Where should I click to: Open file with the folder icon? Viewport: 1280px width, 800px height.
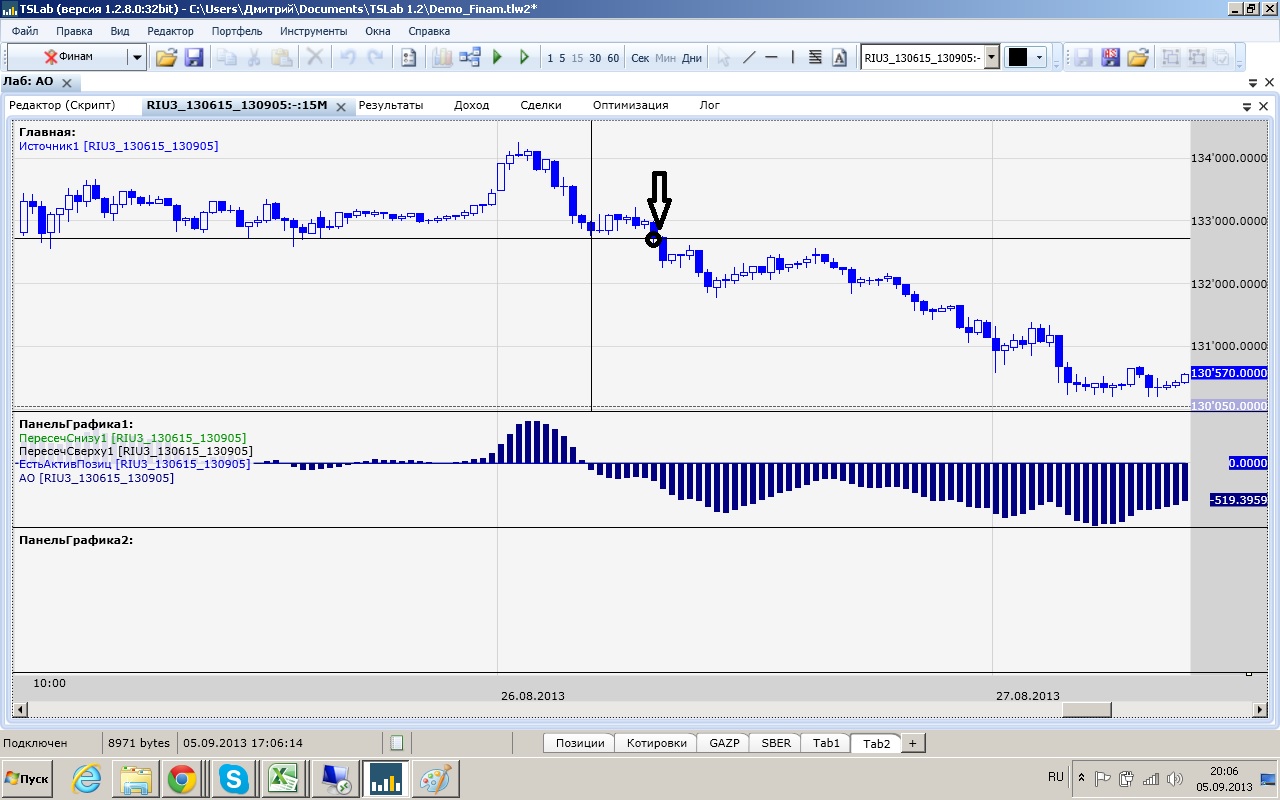(166, 57)
